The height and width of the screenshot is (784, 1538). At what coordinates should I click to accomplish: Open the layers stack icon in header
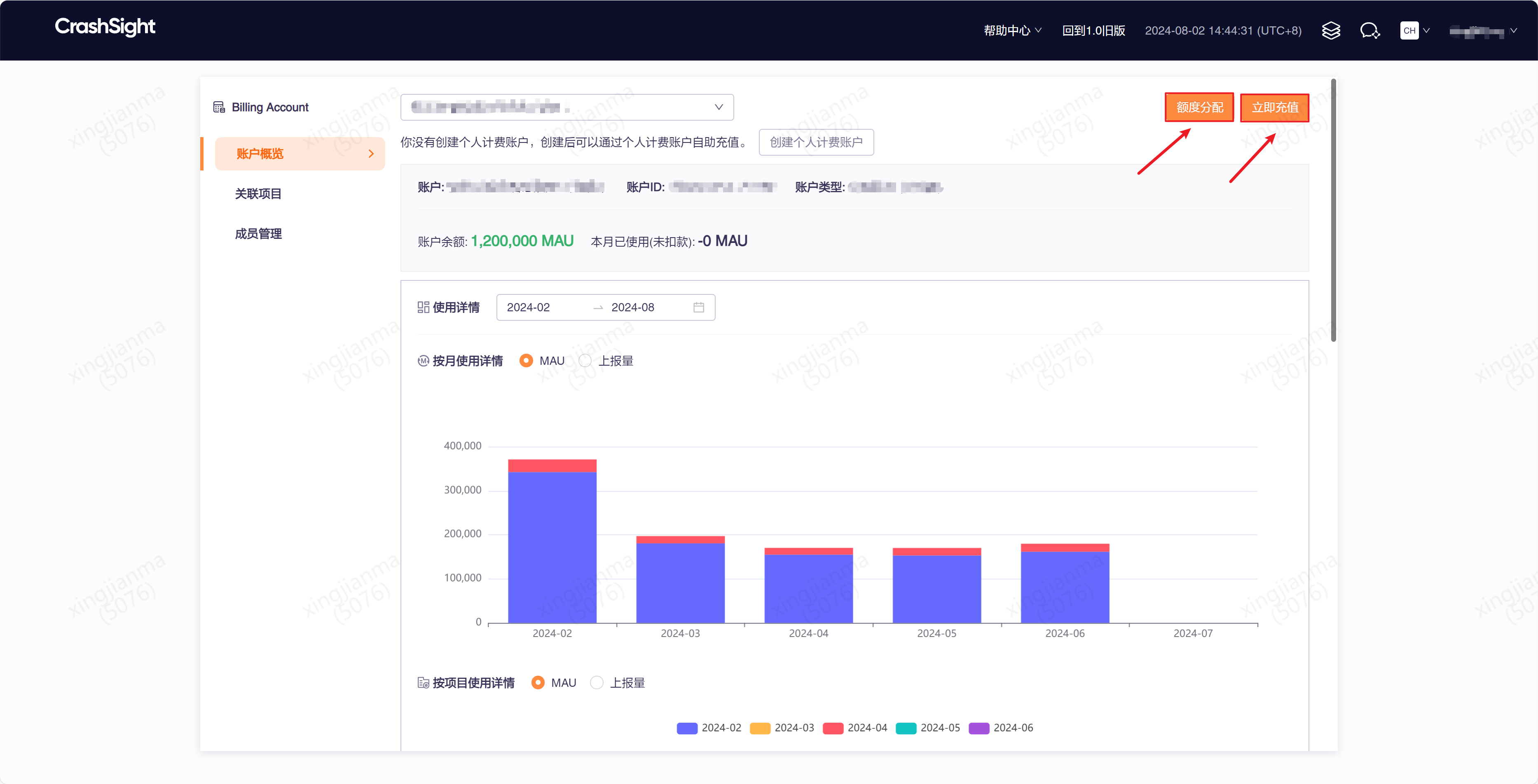coord(1331,30)
